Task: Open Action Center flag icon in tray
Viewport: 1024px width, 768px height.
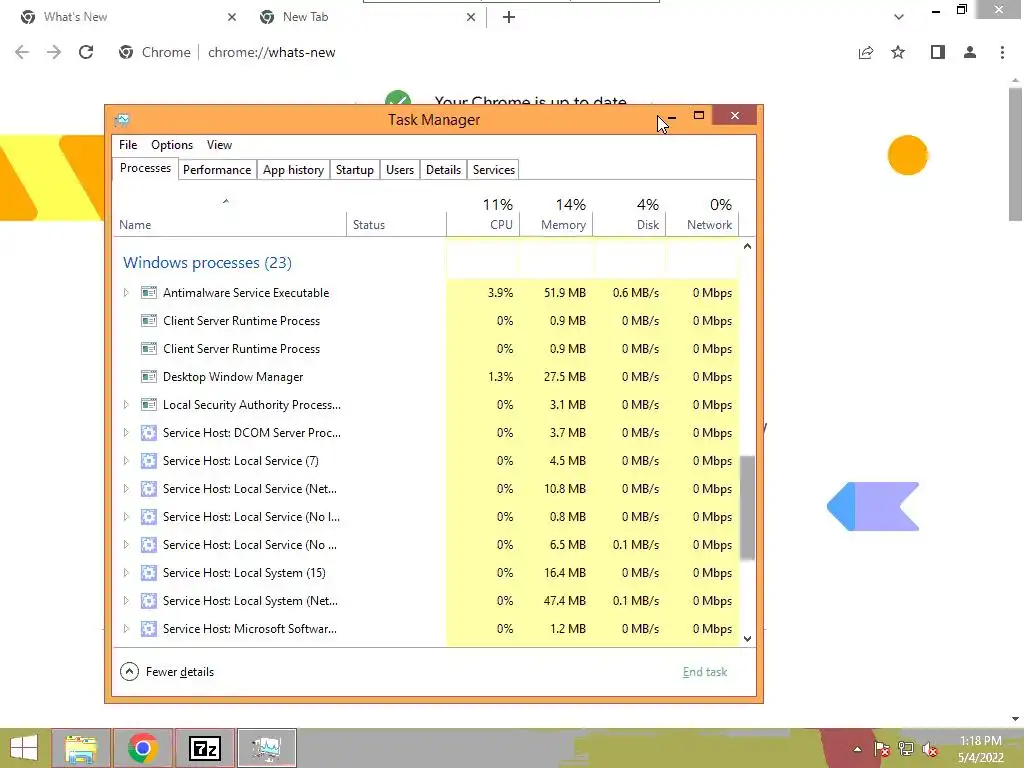Action: [882, 749]
